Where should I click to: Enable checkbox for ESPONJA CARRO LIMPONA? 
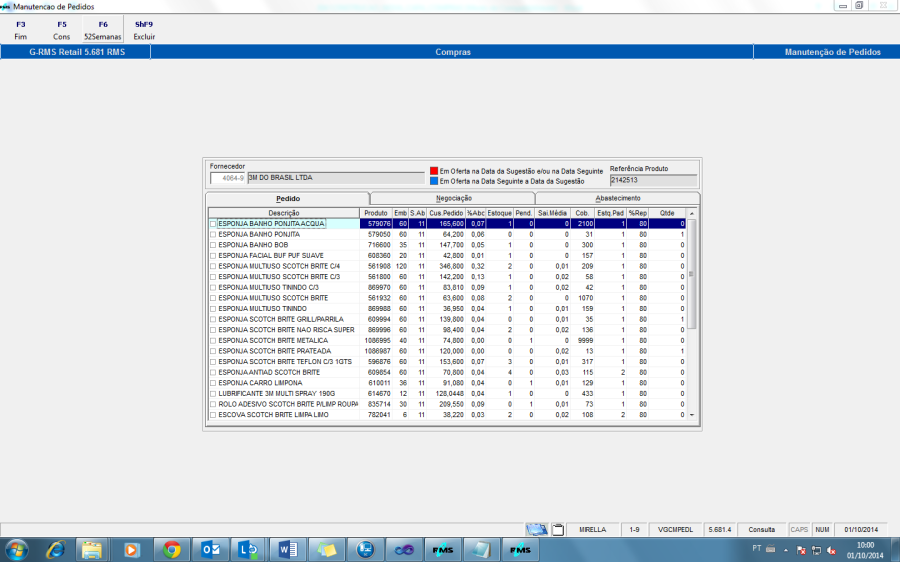(x=213, y=383)
